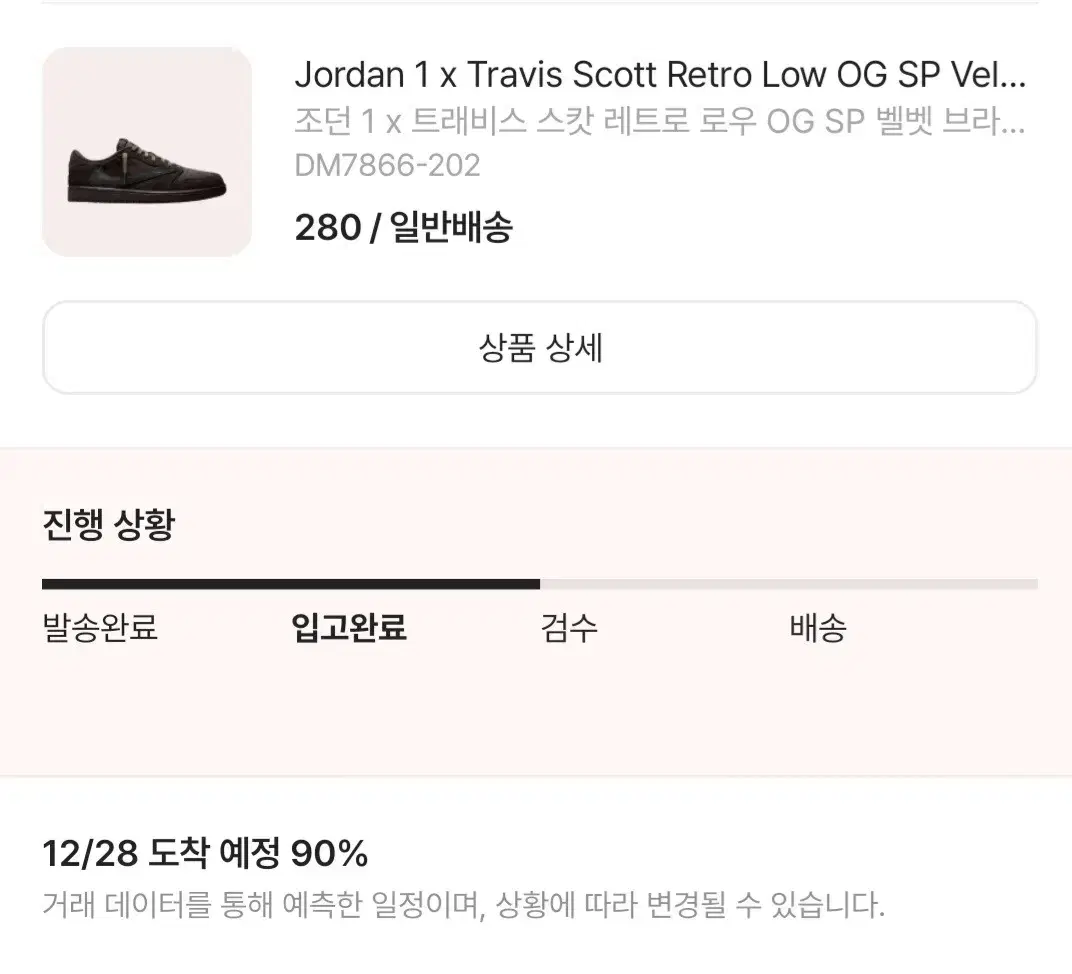Select the 검수 inspection step
Screen dimensions: 1072x974
569,627
